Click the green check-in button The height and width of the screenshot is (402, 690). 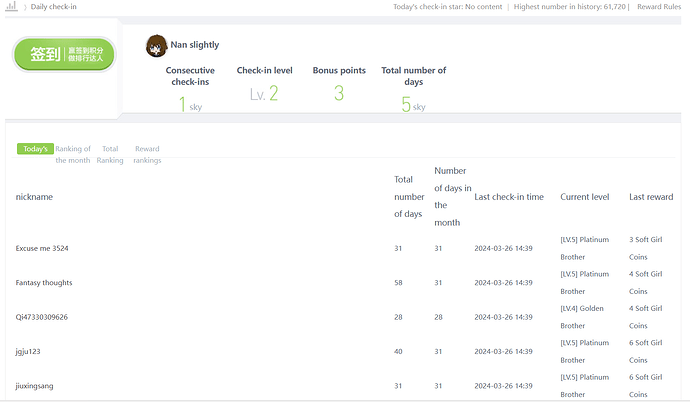(x=64, y=55)
